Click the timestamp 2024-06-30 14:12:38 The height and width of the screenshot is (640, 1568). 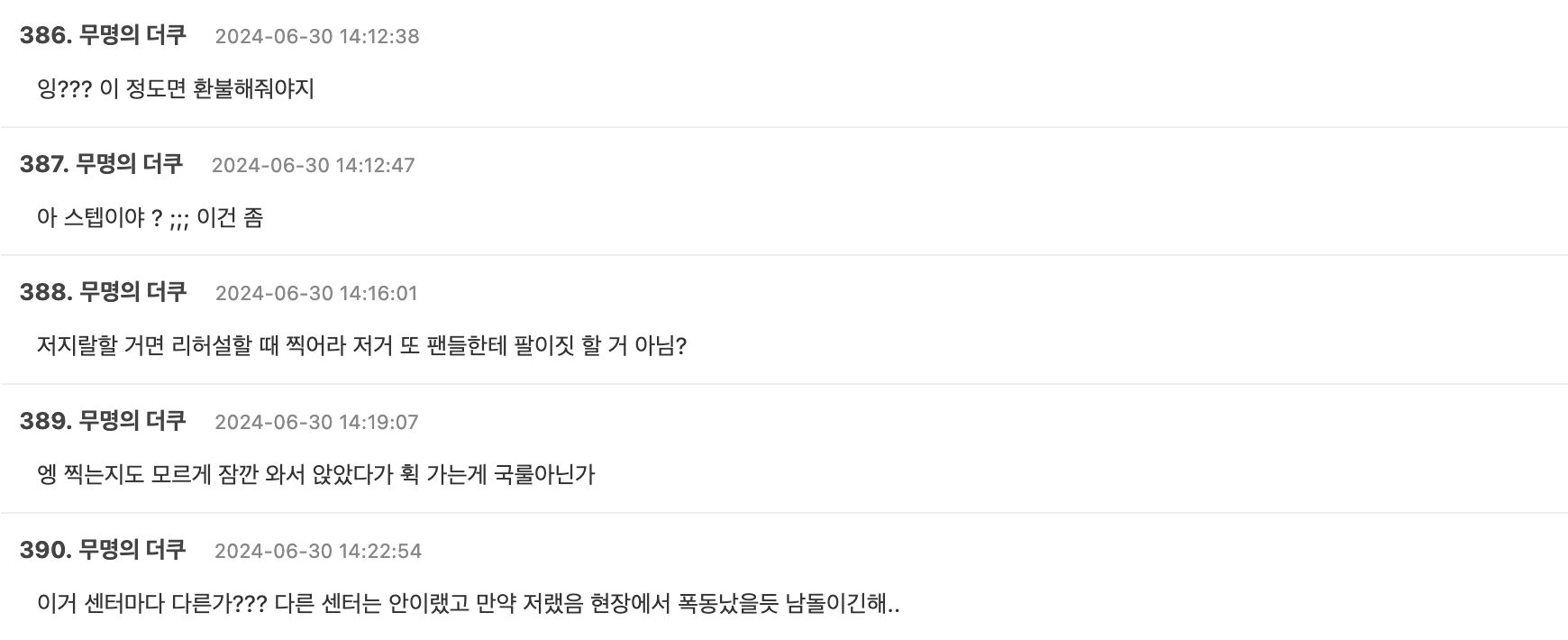317,36
